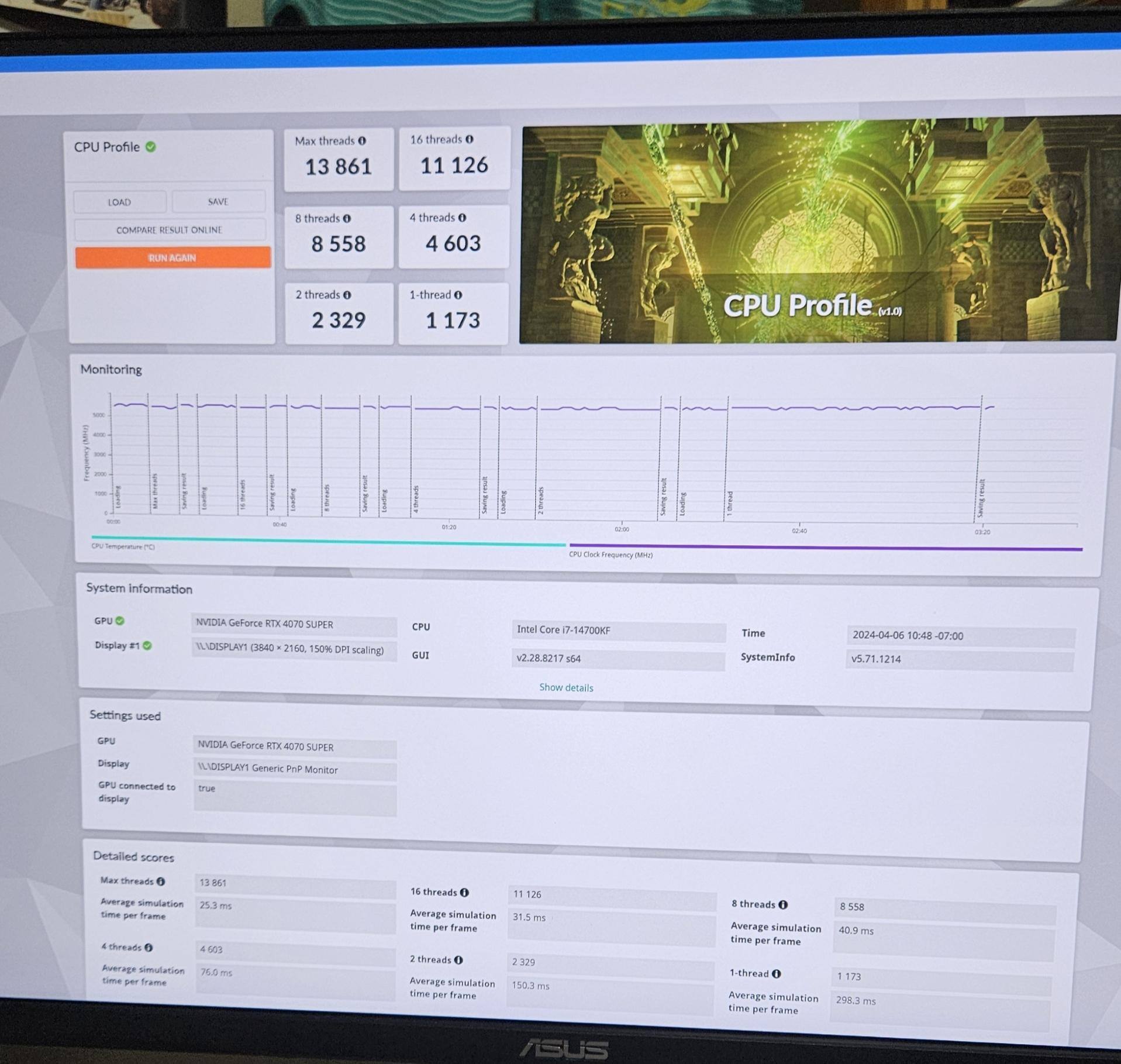Click COMPARE RESULT ONLINE button

tap(169, 230)
